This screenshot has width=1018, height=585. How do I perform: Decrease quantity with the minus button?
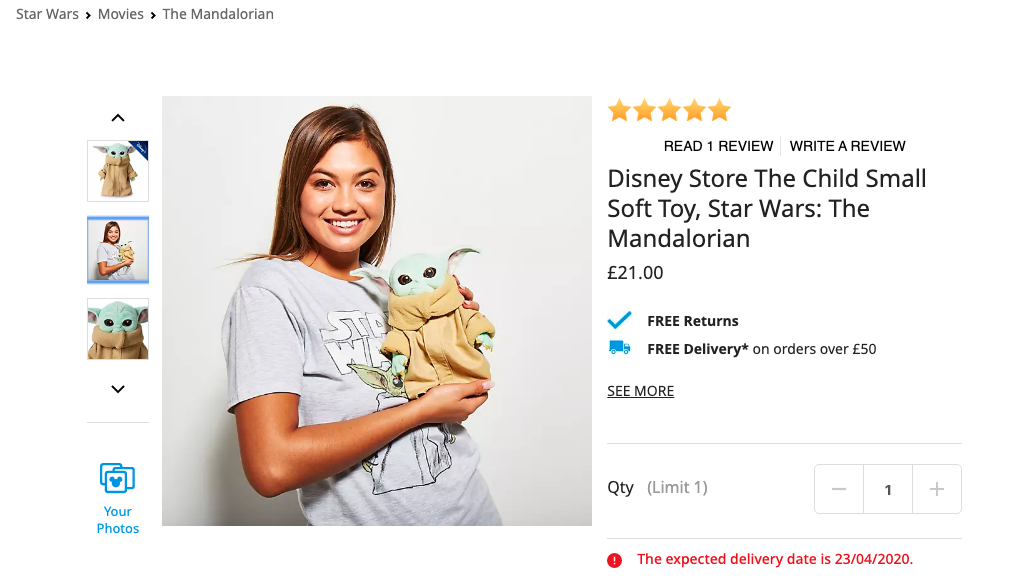pos(839,489)
